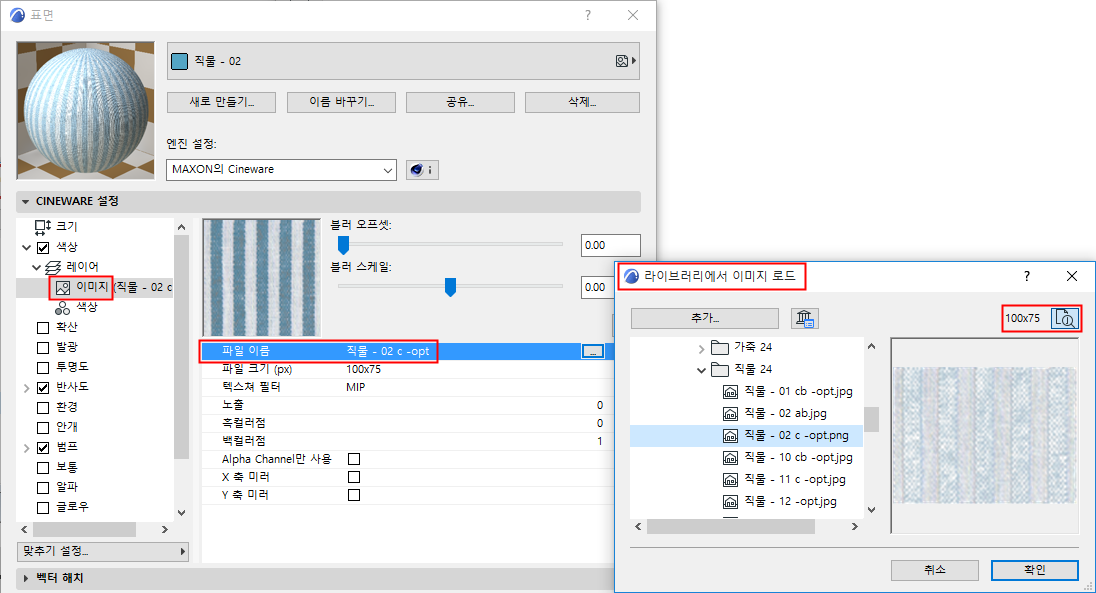Click the 직물 24 folder icon
The height and width of the screenshot is (593, 1096).
720,369
